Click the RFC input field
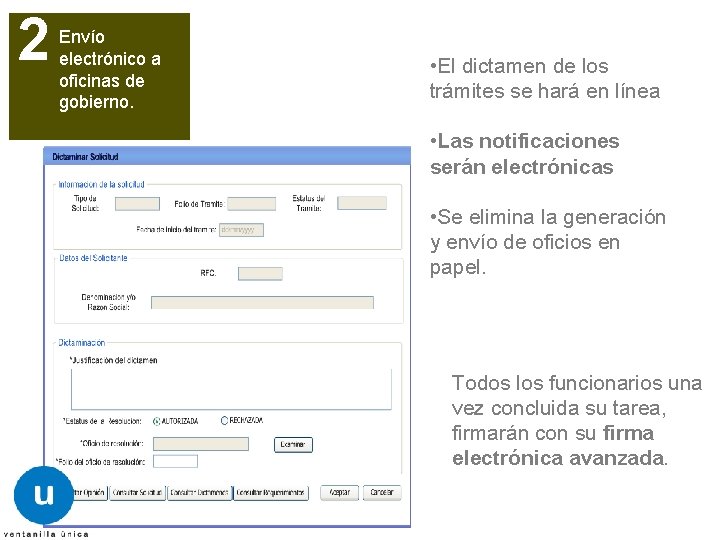This screenshot has width=720, height=540. [260, 274]
